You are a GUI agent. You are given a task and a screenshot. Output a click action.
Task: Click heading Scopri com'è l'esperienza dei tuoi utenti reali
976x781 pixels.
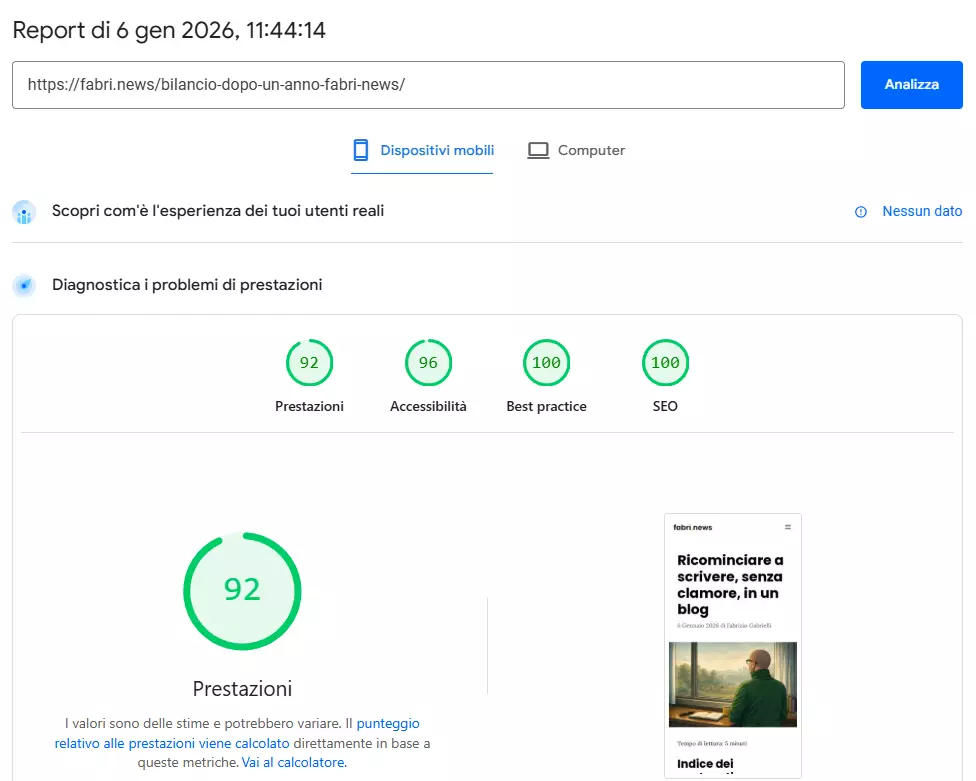[218, 211]
